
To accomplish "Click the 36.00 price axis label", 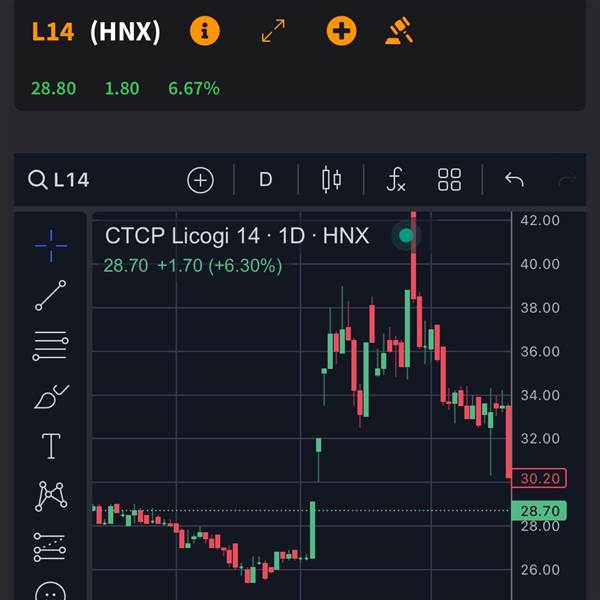I will pos(540,352).
